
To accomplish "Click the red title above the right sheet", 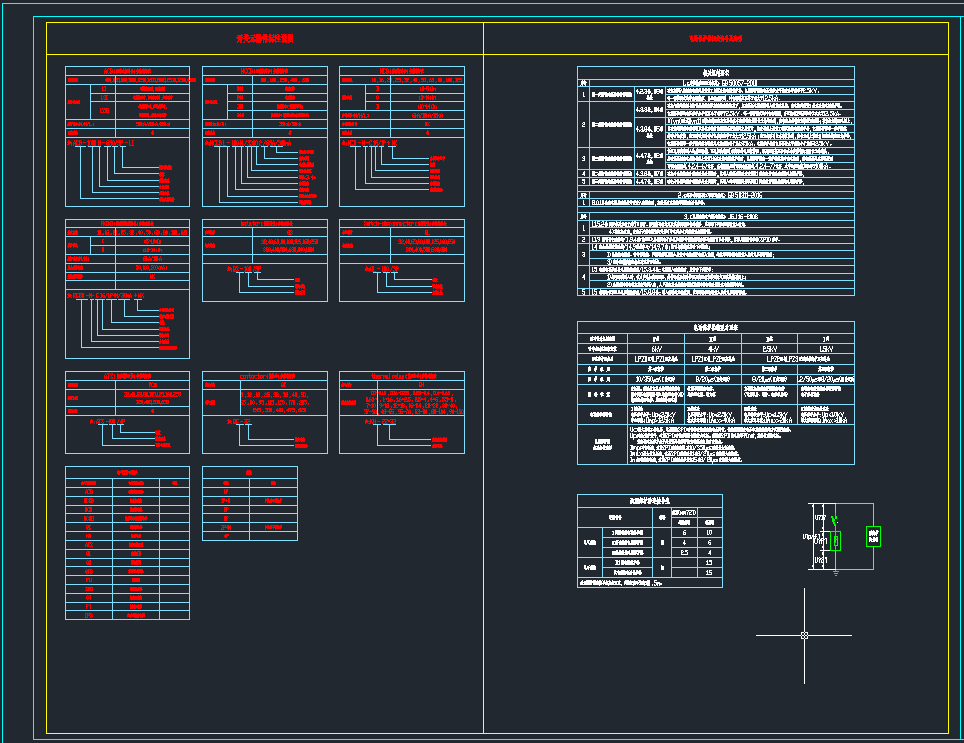I will pos(716,38).
